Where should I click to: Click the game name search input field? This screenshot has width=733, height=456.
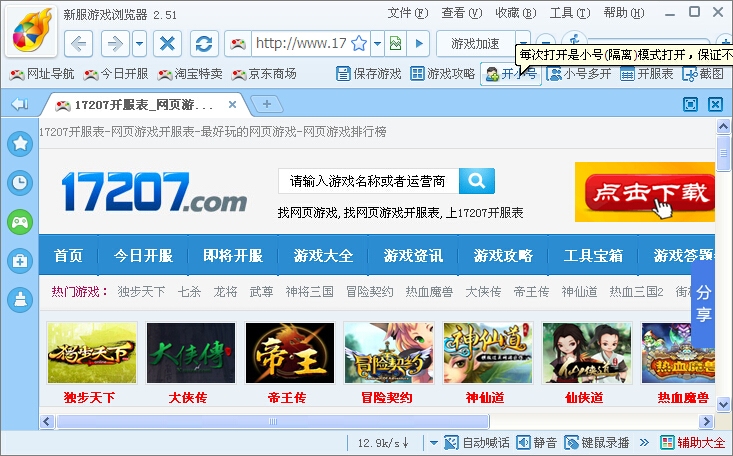(x=368, y=181)
